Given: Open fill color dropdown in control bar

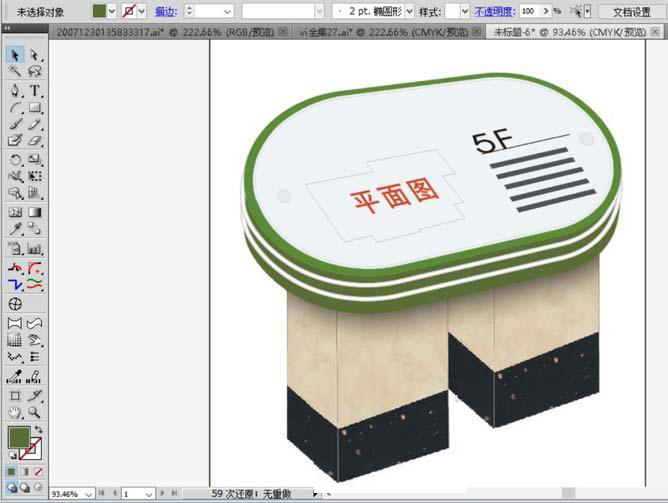Looking at the screenshot, I should click(x=112, y=11).
